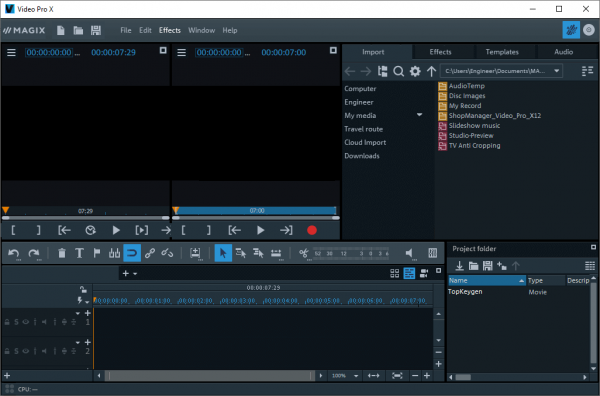Select the Downloads location

362,156
